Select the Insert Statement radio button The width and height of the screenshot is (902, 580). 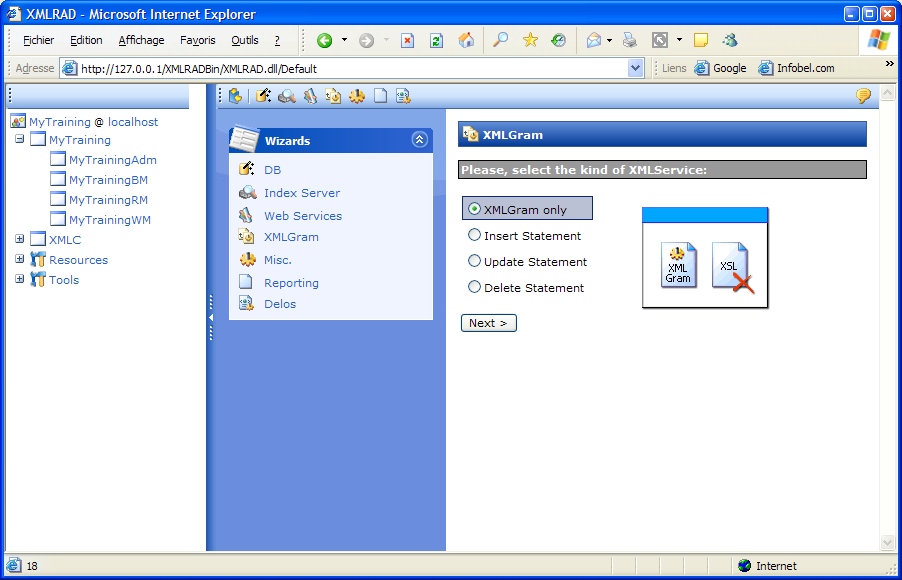pos(475,236)
